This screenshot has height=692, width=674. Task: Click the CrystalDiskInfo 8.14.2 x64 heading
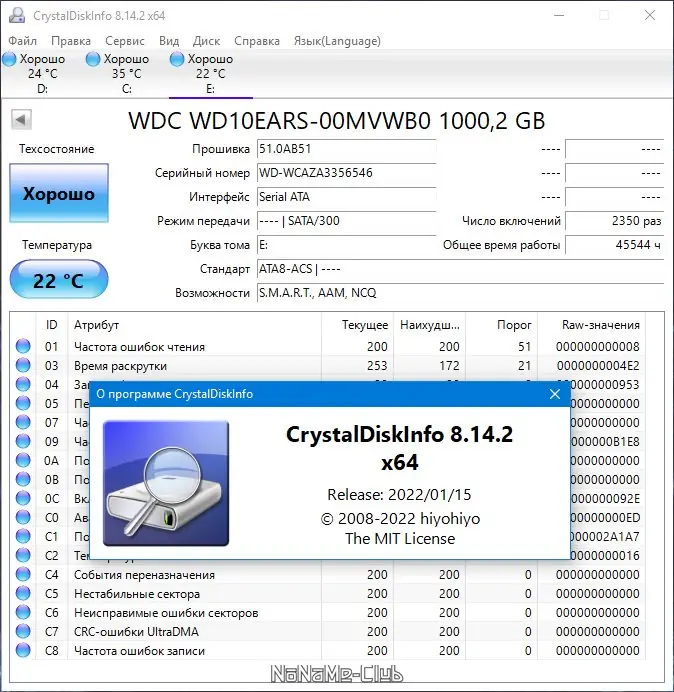[399, 448]
